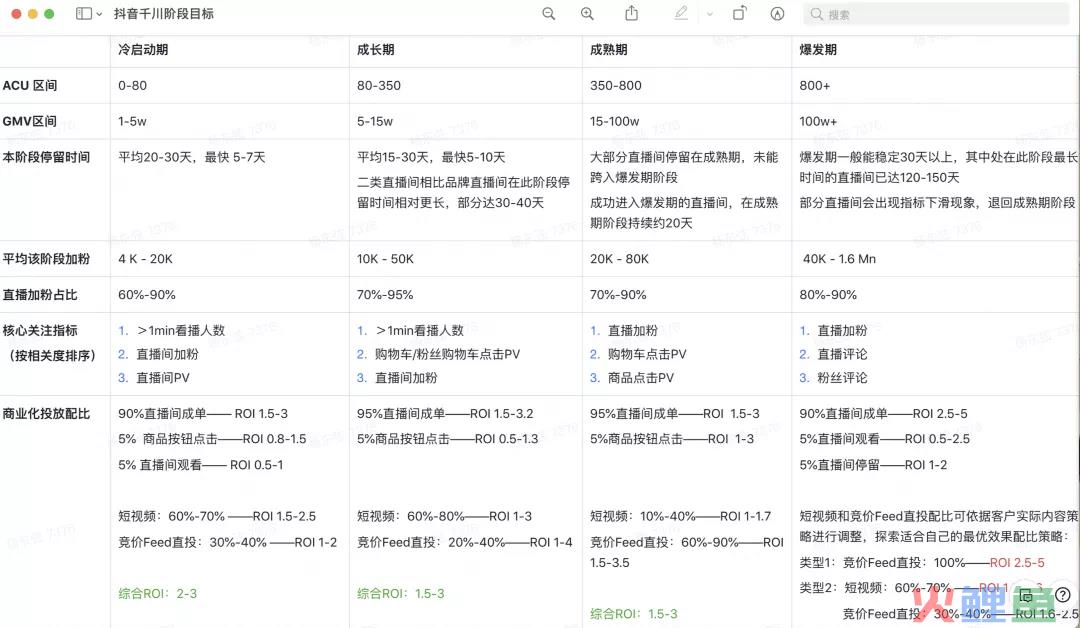Click the window title 抖音千川阶段目标

pos(163,14)
